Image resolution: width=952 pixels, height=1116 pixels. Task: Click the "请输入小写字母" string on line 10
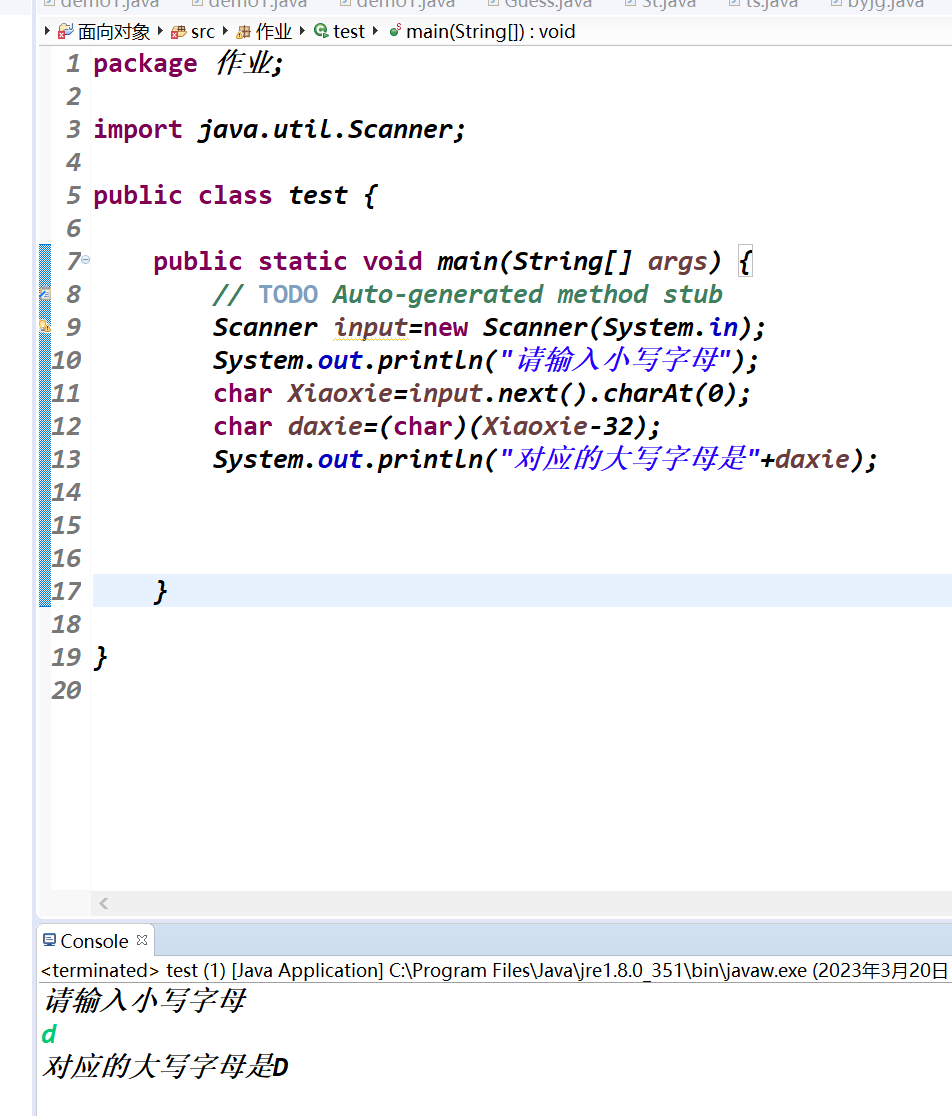tap(616, 360)
